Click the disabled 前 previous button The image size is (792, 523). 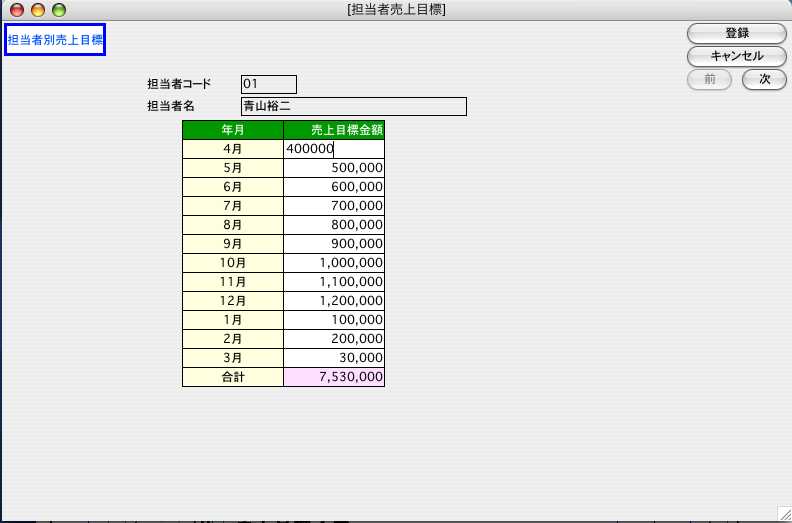click(709, 79)
